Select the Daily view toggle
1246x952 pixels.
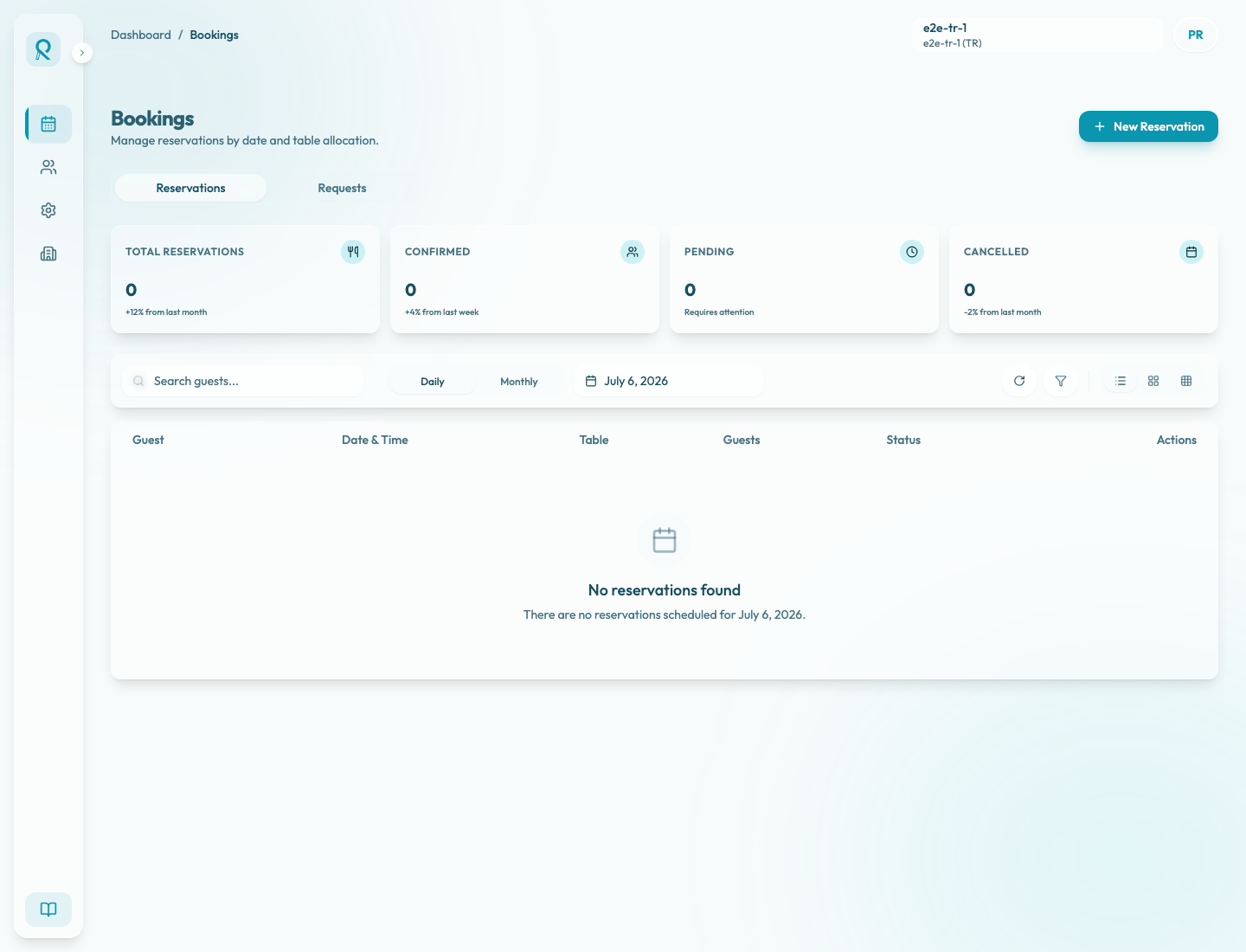click(x=433, y=382)
